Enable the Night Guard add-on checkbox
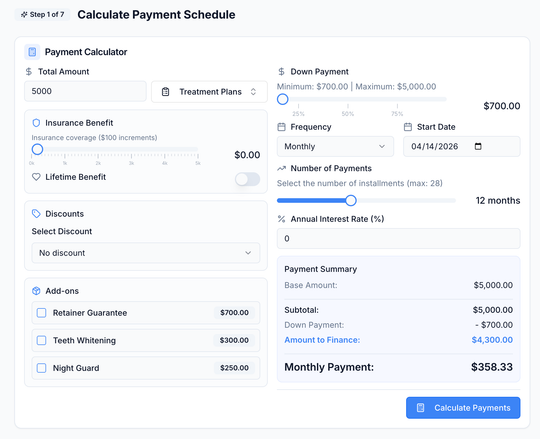 point(42,368)
